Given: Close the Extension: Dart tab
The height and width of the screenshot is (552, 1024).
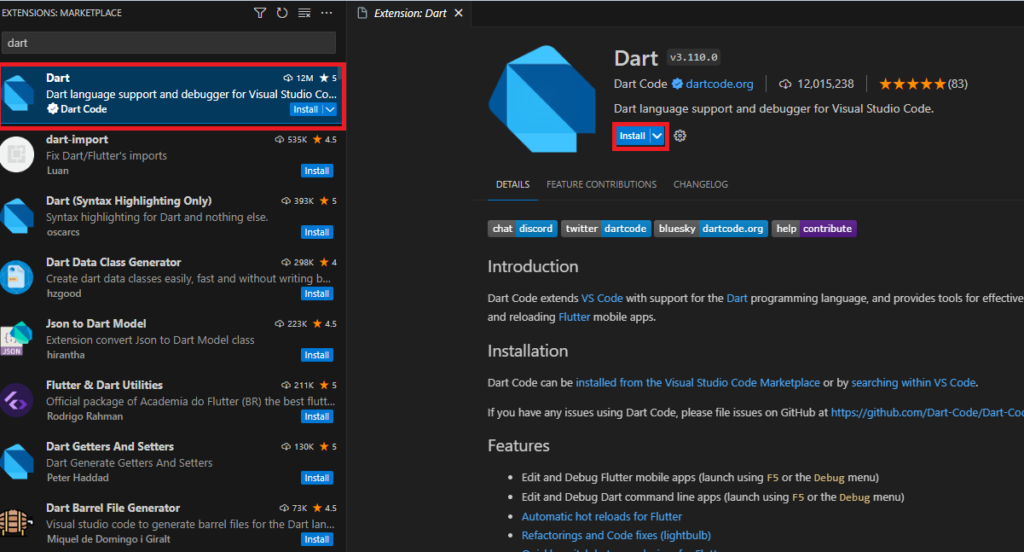Looking at the screenshot, I should tap(458, 13).
